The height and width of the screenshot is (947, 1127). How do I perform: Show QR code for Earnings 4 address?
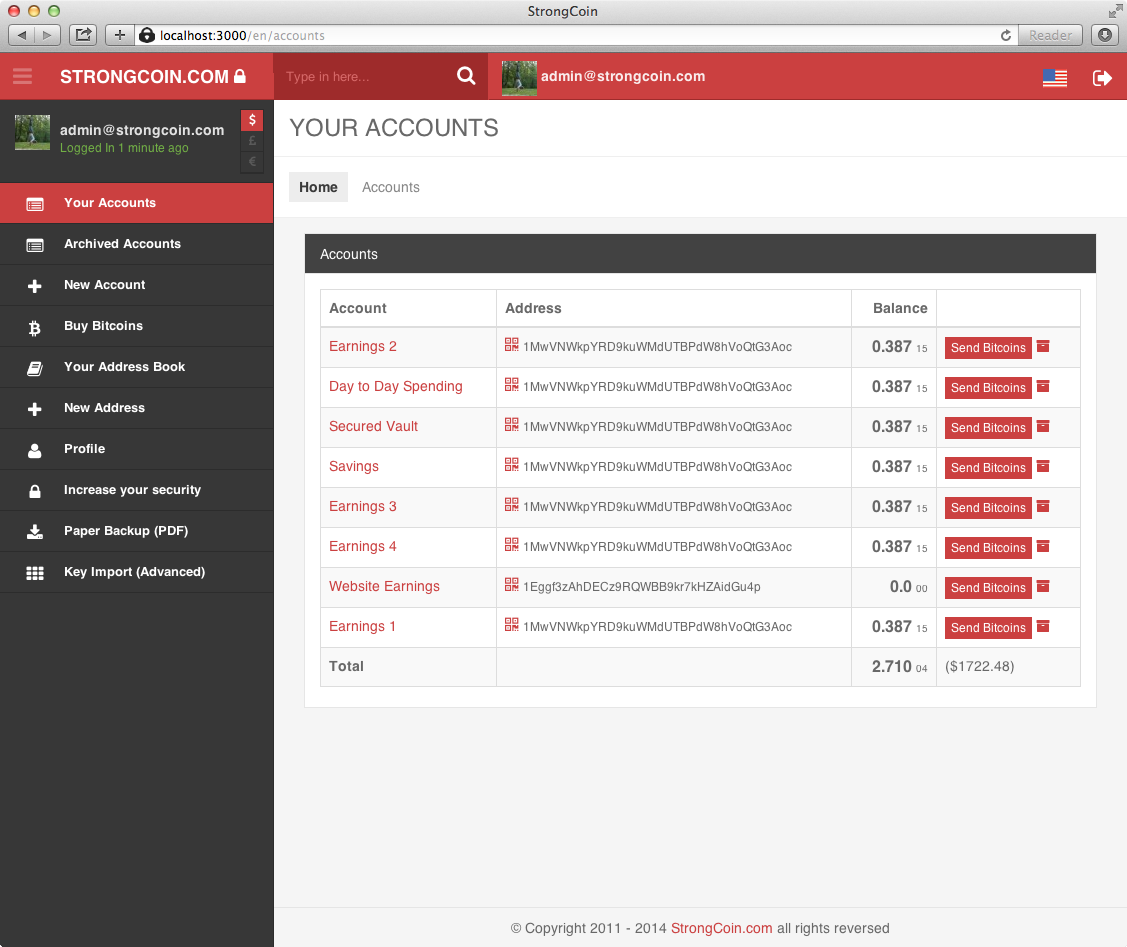click(x=511, y=545)
